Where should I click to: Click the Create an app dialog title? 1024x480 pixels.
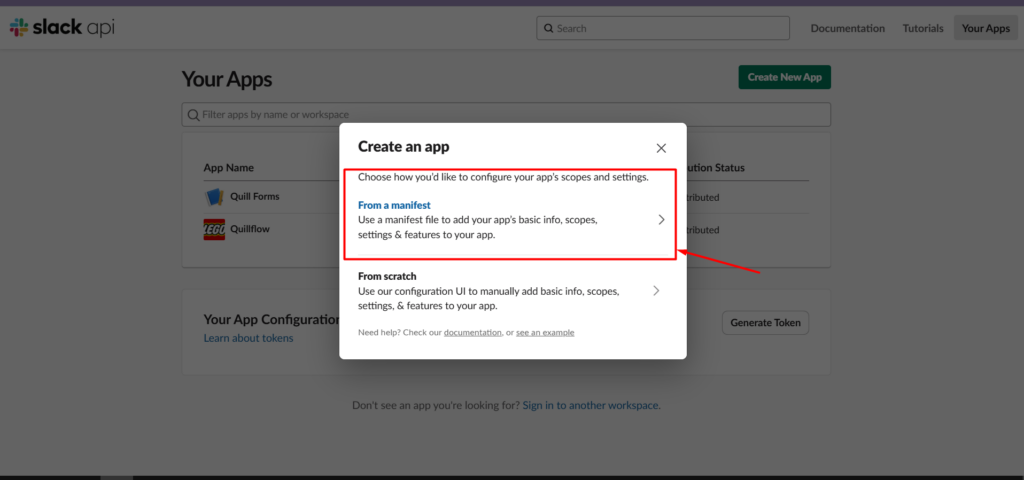(404, 147)
